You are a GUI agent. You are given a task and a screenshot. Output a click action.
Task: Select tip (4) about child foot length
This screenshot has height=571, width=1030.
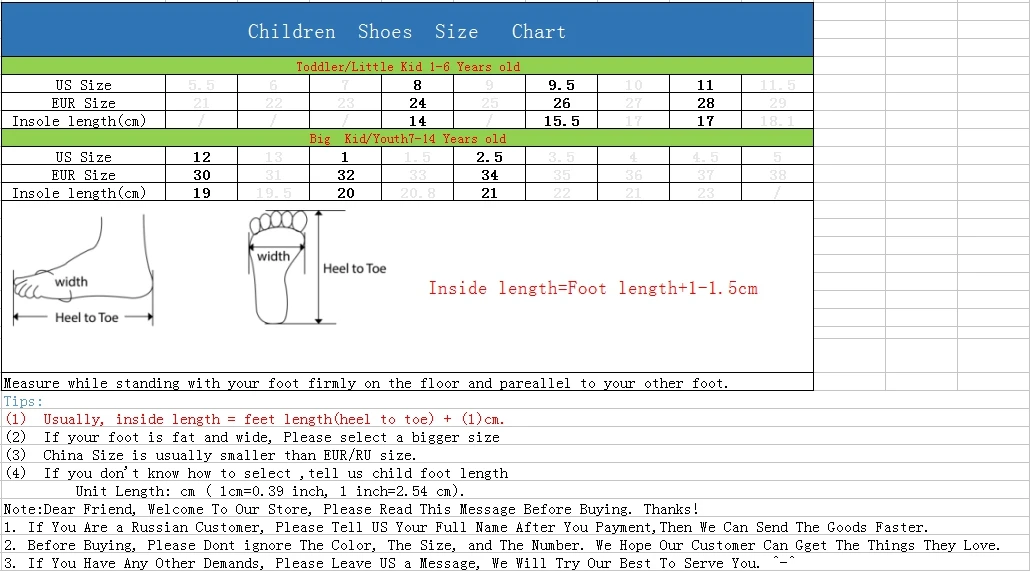[257, 473]
